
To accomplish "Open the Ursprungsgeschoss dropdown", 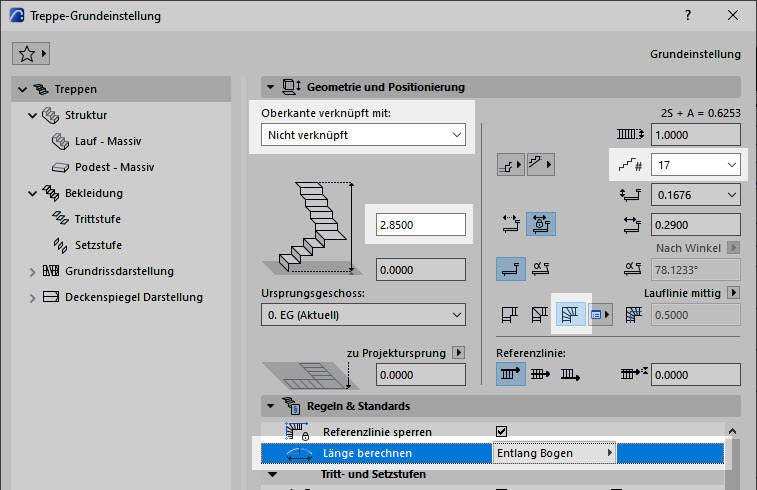I will point(363,315).
